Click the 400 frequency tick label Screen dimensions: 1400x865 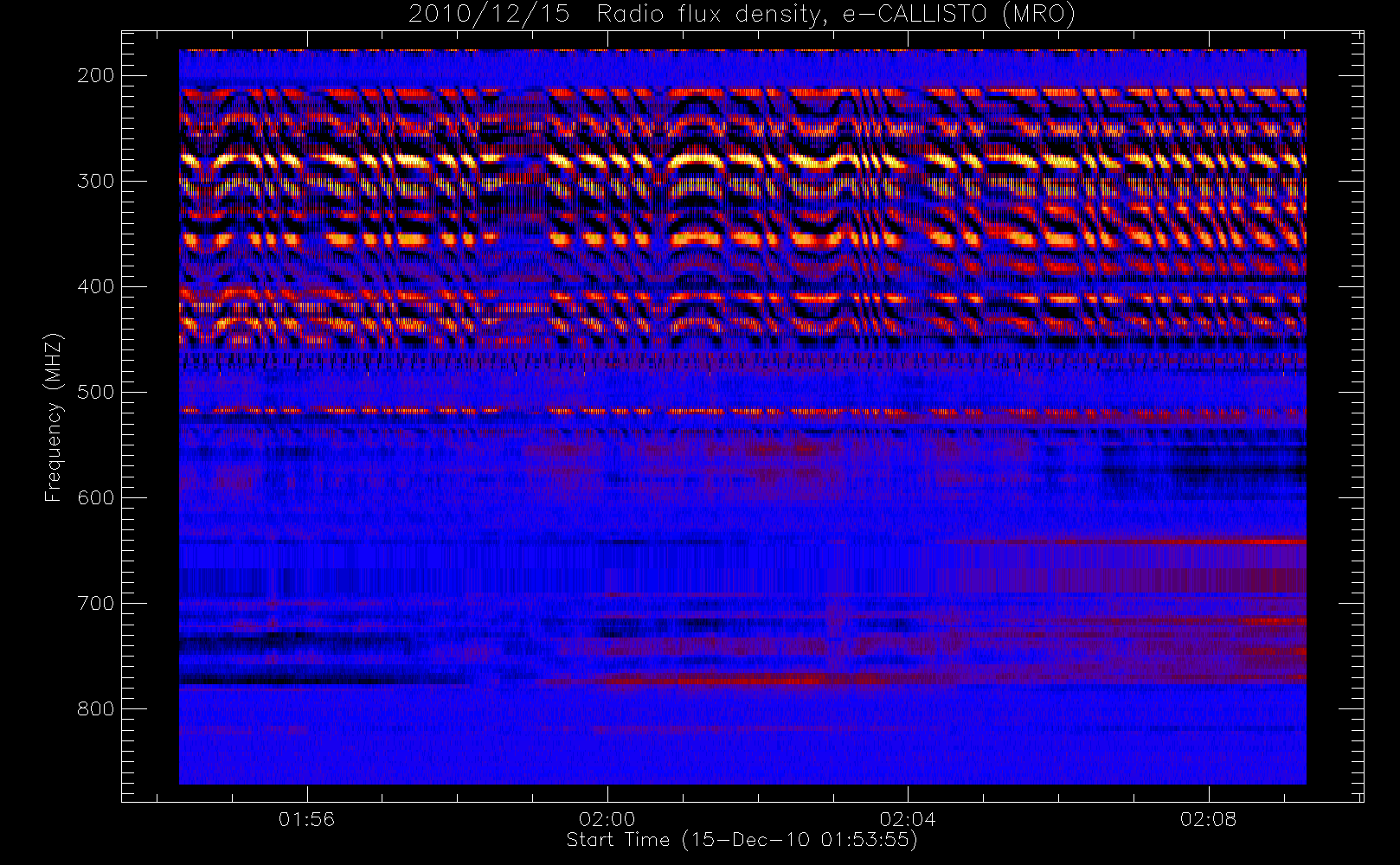[95, 286]
